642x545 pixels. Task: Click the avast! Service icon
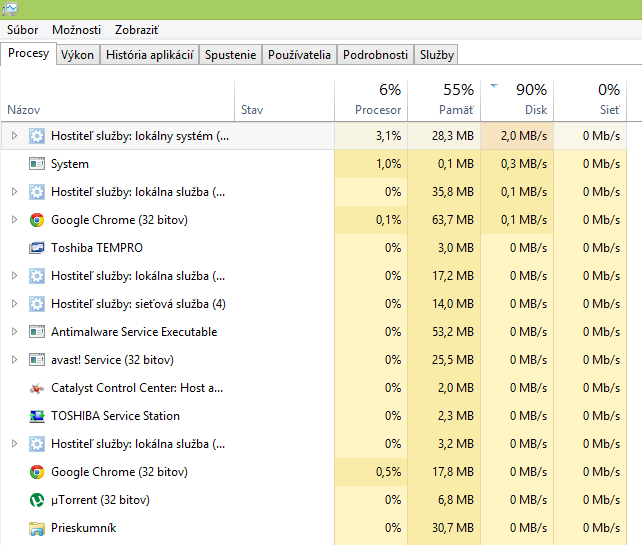pos(37,360)
